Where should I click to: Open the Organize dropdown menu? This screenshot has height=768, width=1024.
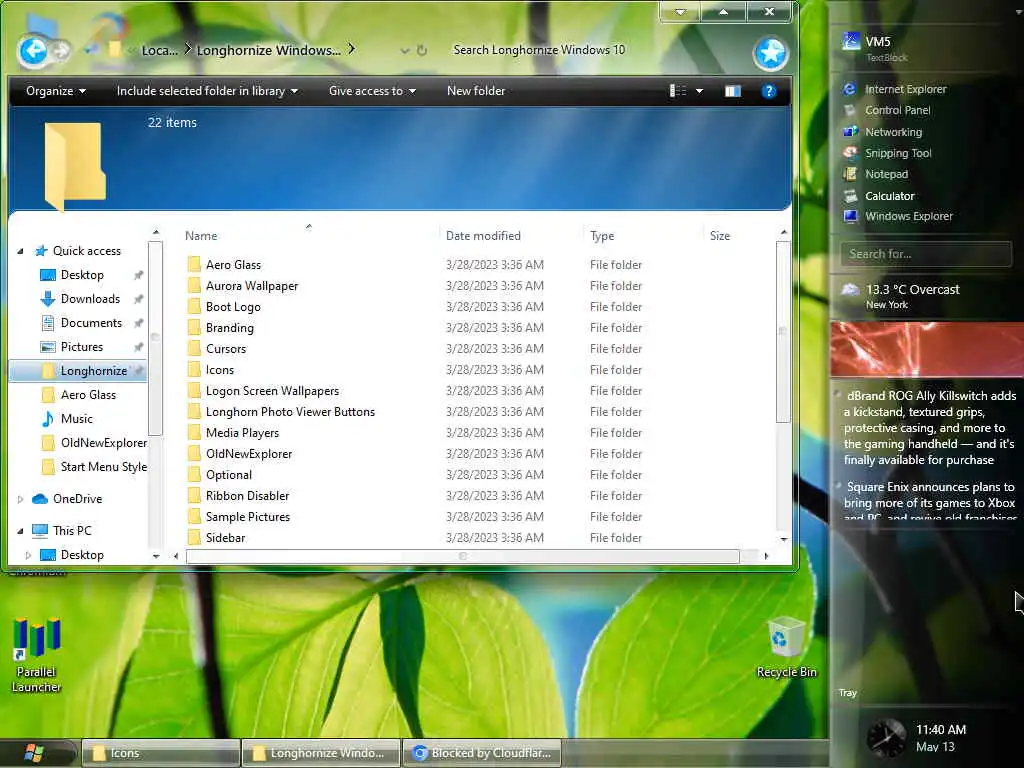56,91
